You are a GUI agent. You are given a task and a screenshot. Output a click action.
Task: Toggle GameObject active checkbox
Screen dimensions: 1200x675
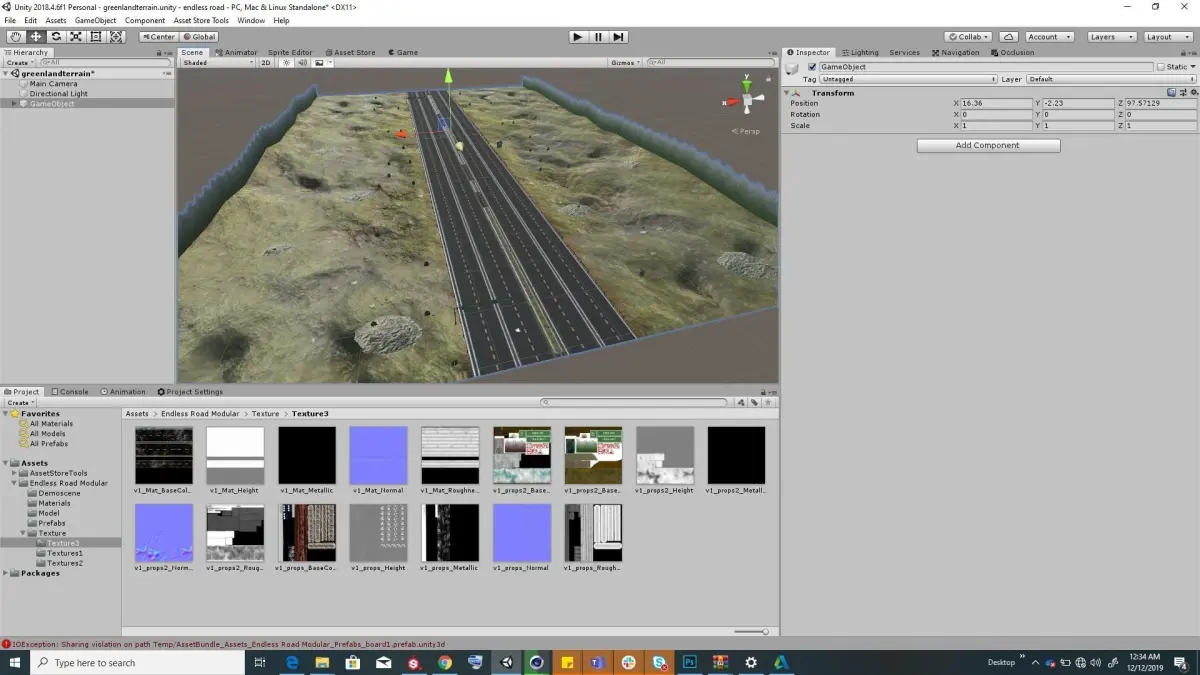(812, 67)
